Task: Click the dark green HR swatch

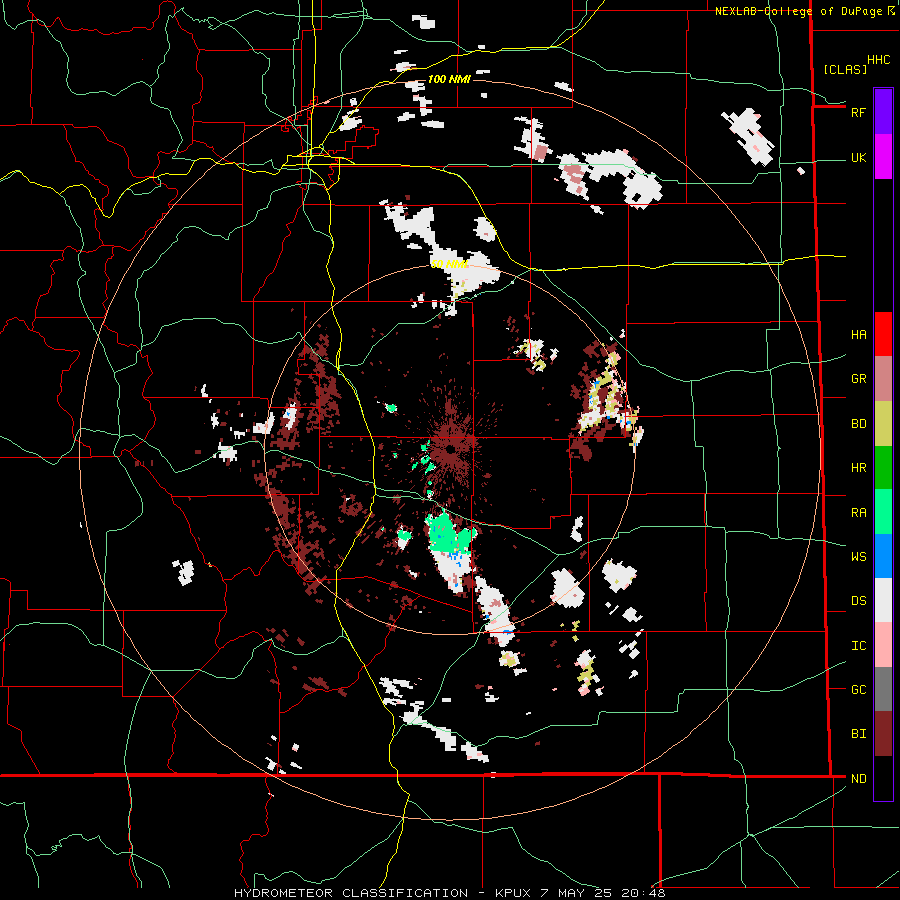Action: [883, 468]
